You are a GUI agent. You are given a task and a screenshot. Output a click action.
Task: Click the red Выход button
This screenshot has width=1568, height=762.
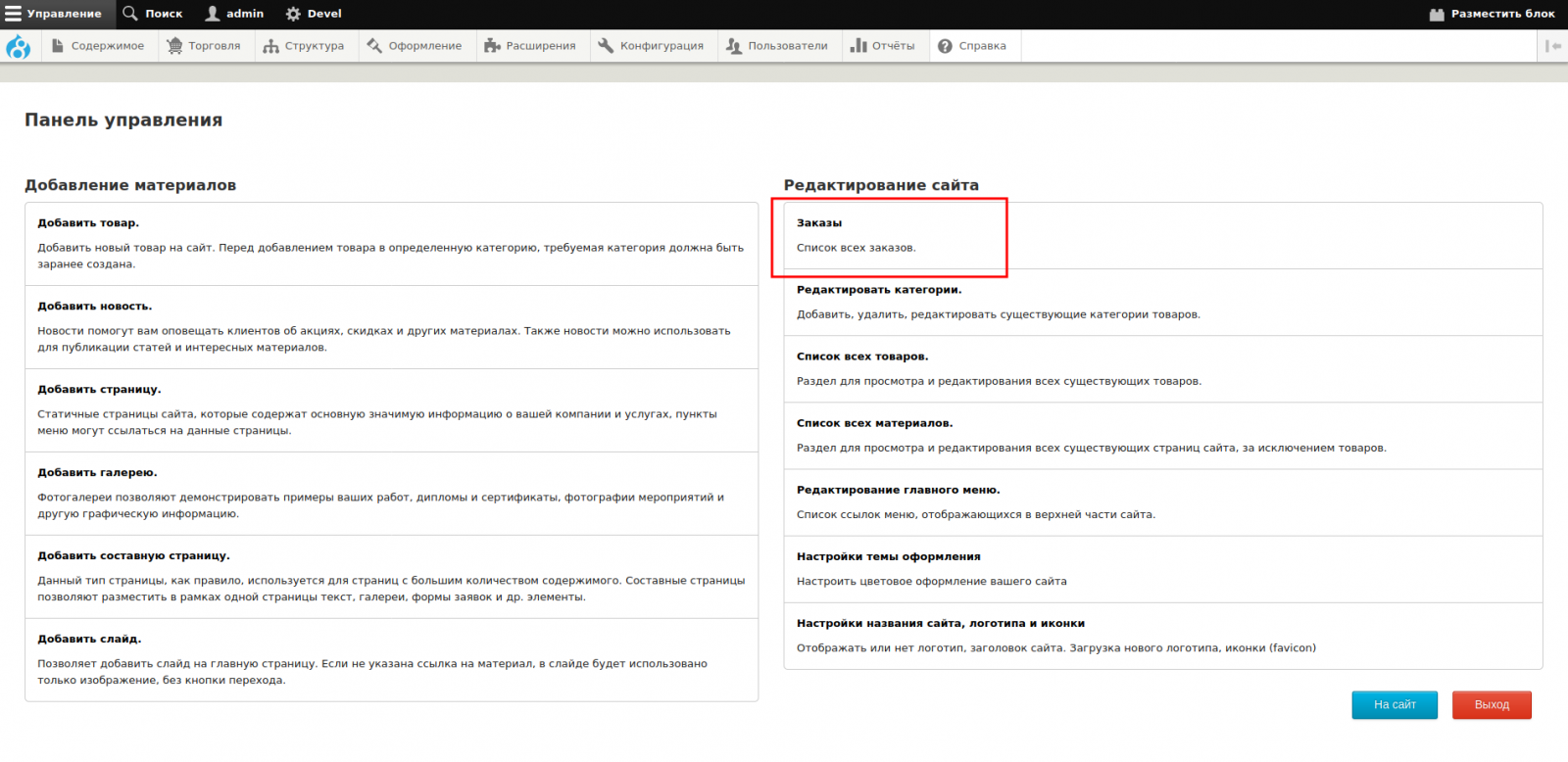pos(1492,705)
